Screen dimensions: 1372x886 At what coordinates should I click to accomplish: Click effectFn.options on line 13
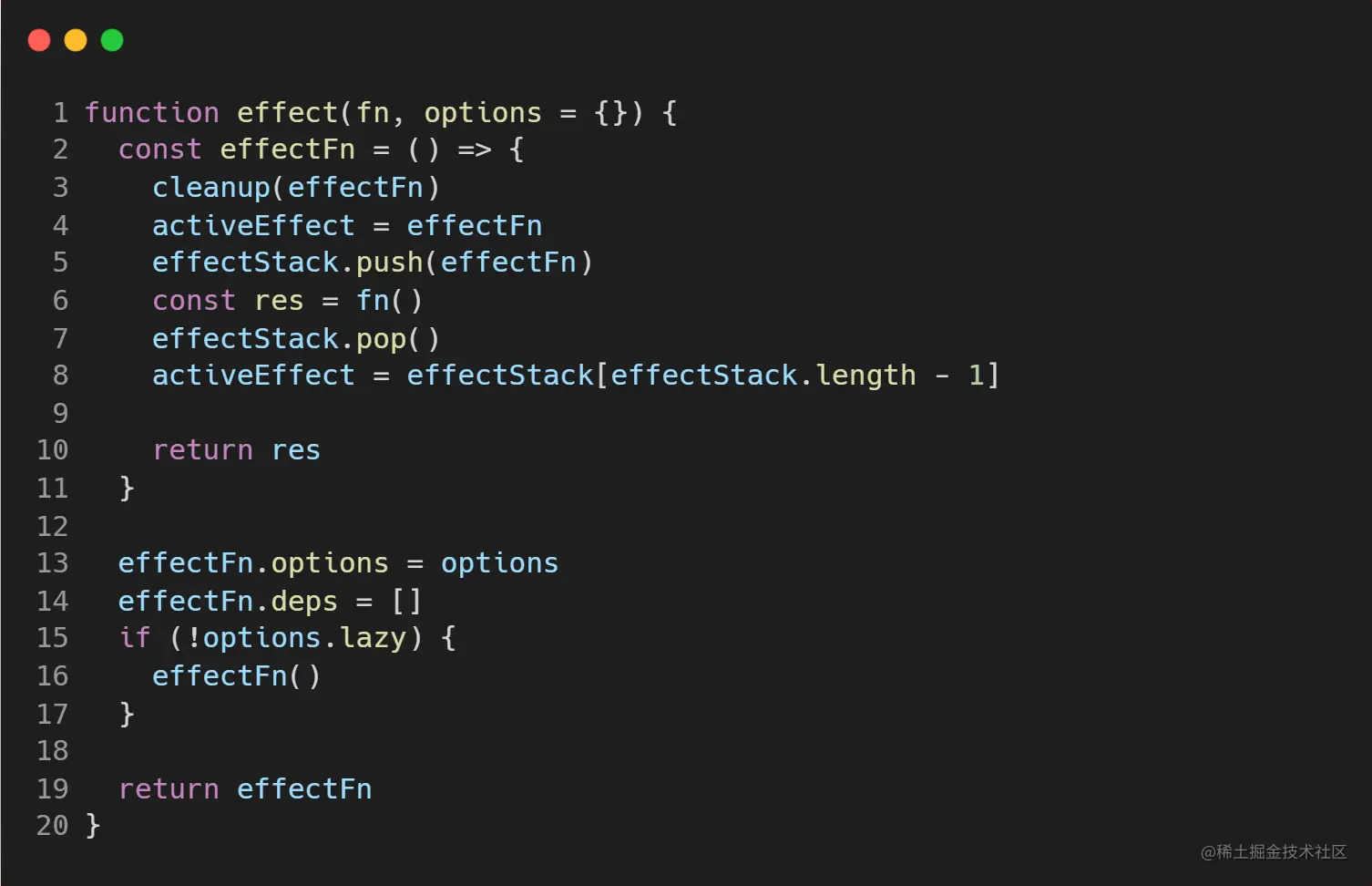point(253,563)
